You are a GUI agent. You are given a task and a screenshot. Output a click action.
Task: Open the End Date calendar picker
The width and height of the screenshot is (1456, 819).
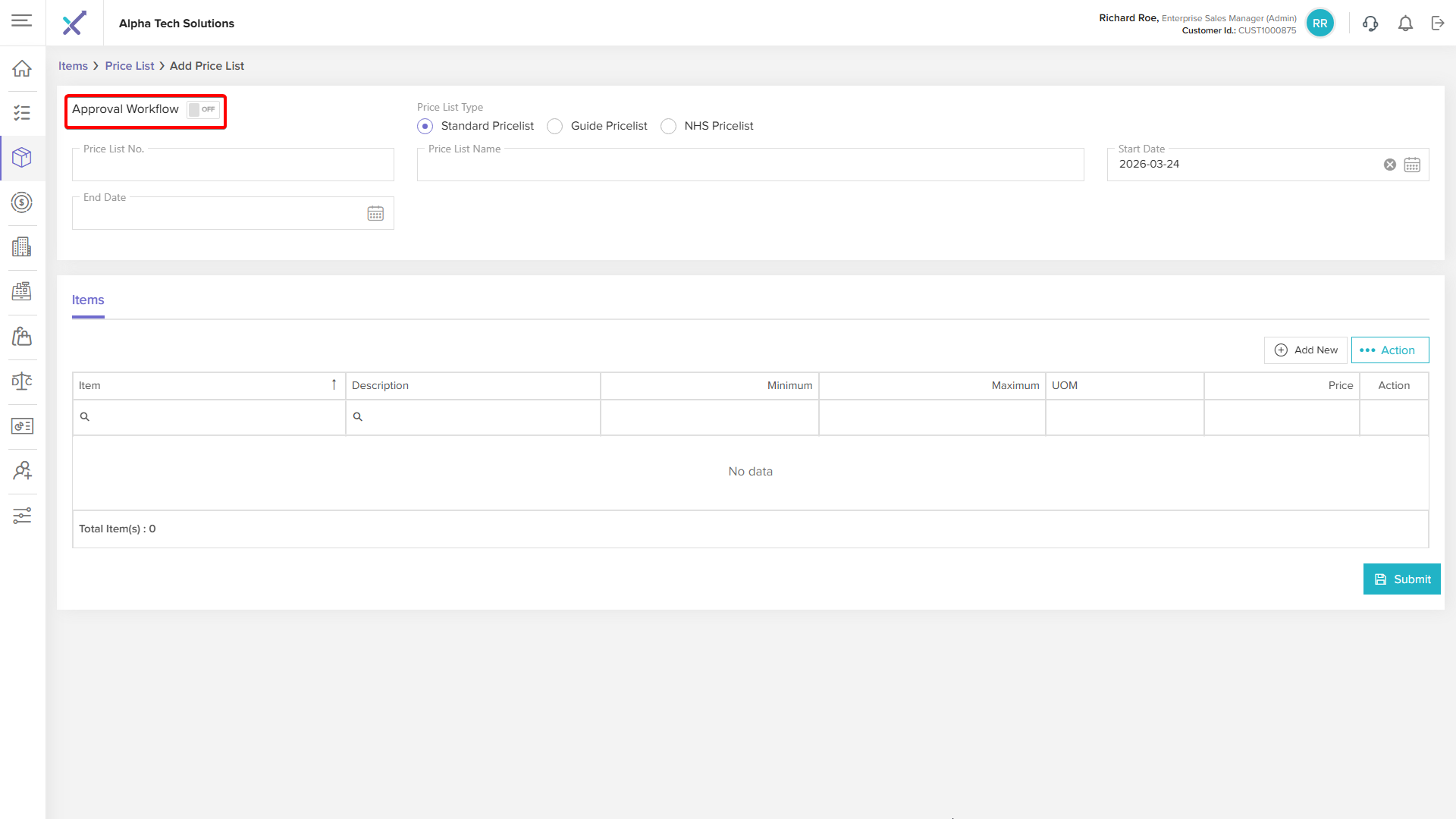click(375, 214)
